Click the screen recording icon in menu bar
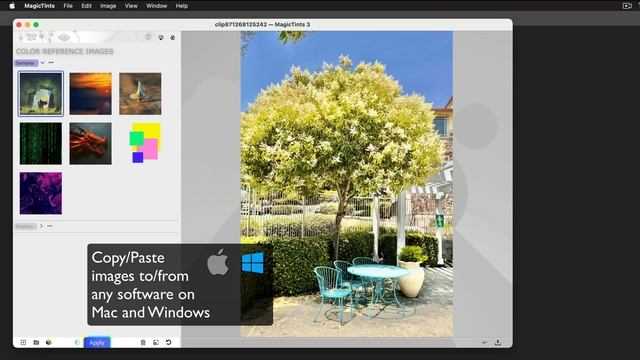The image size is (640, 360). [x=627, y=6]
